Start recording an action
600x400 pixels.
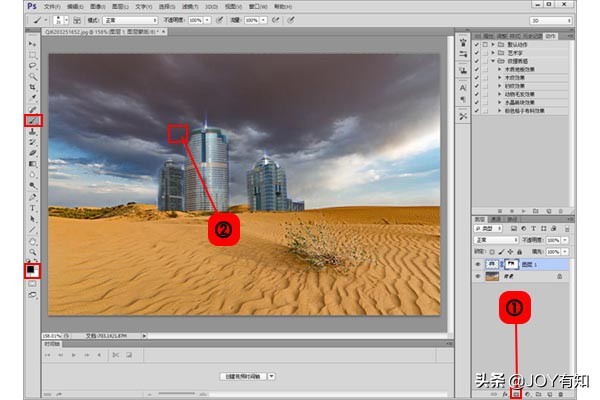point(512,211)
